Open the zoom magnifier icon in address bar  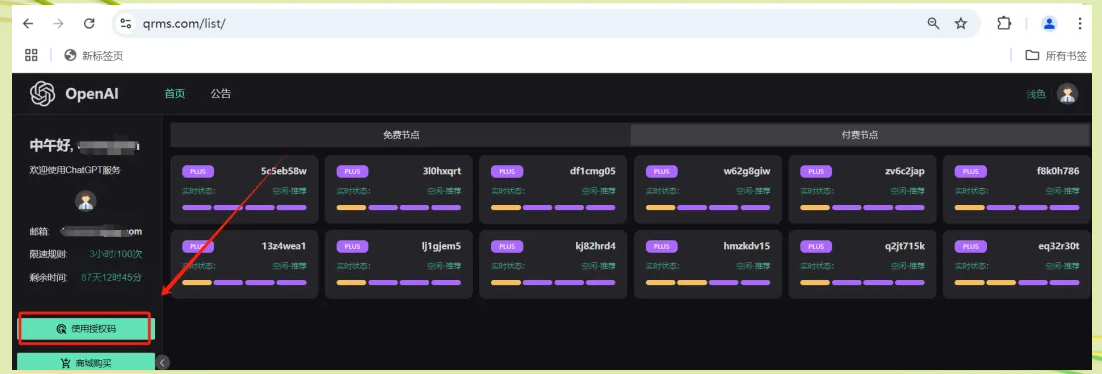(933, 23)
